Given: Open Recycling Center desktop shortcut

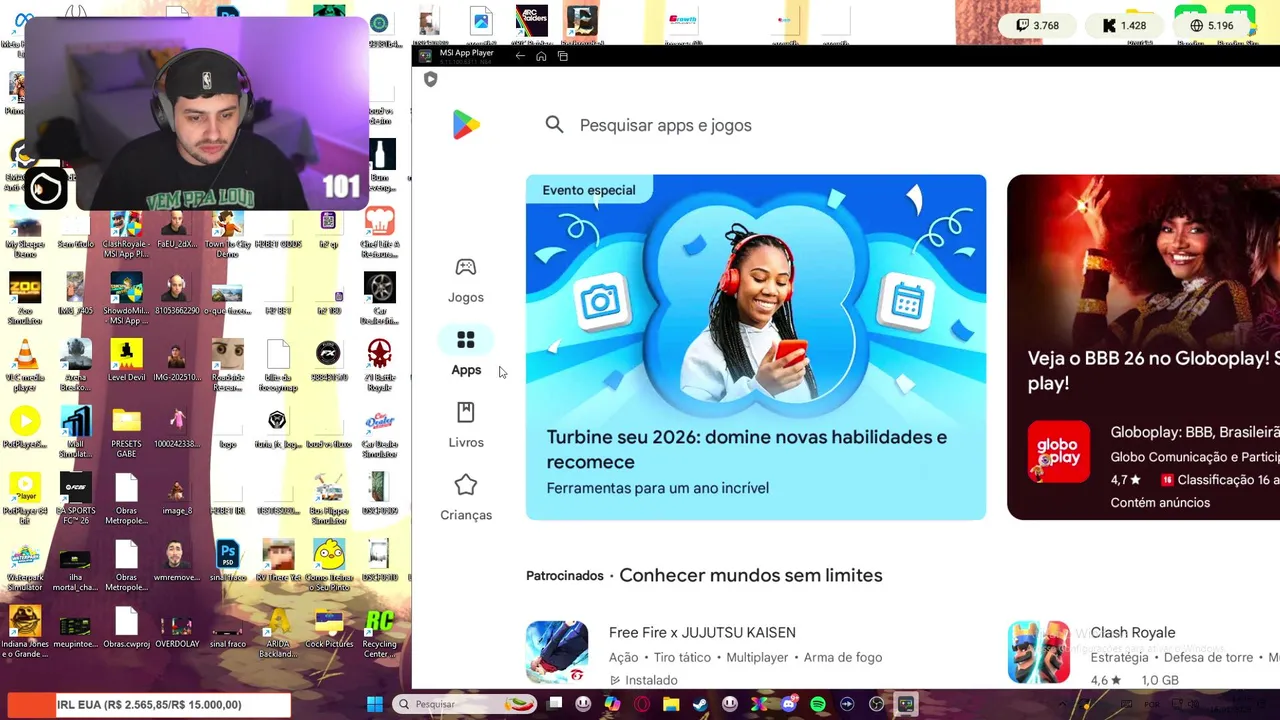Looking at the screenshot, I should [379, 631].
